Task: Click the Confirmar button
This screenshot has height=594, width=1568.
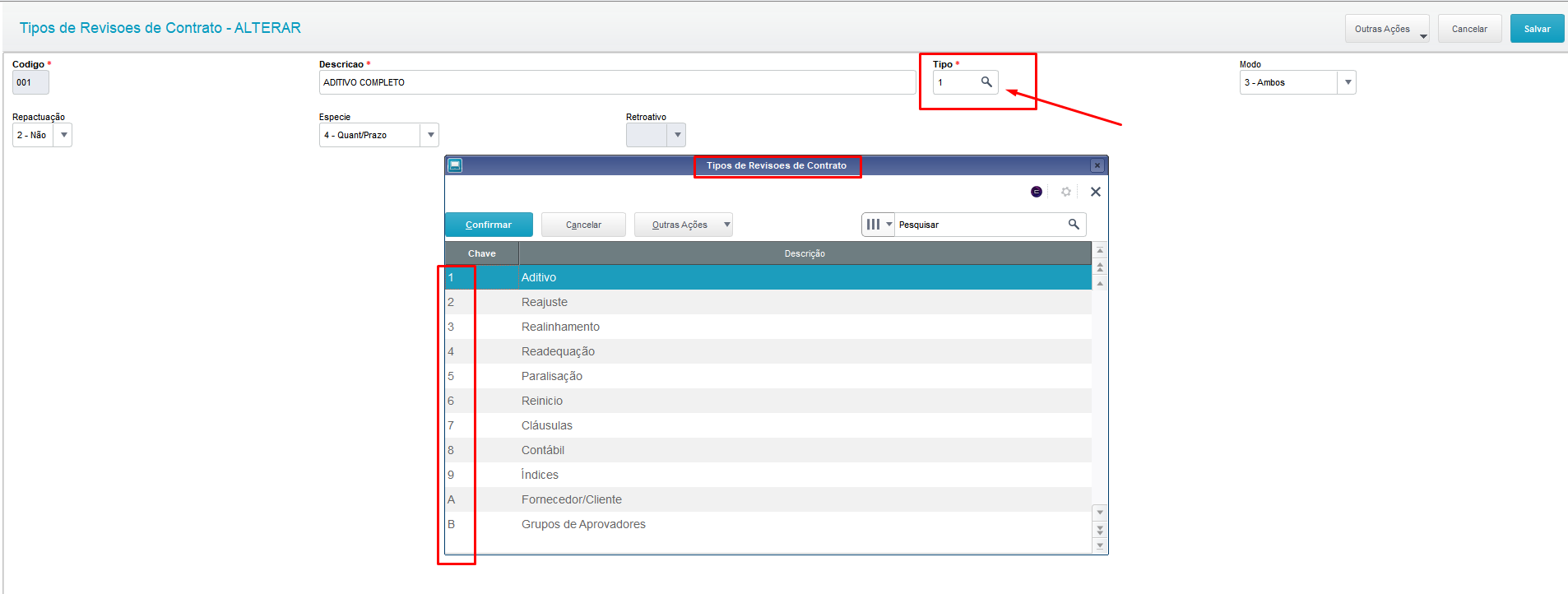Action: click(489, 225)
